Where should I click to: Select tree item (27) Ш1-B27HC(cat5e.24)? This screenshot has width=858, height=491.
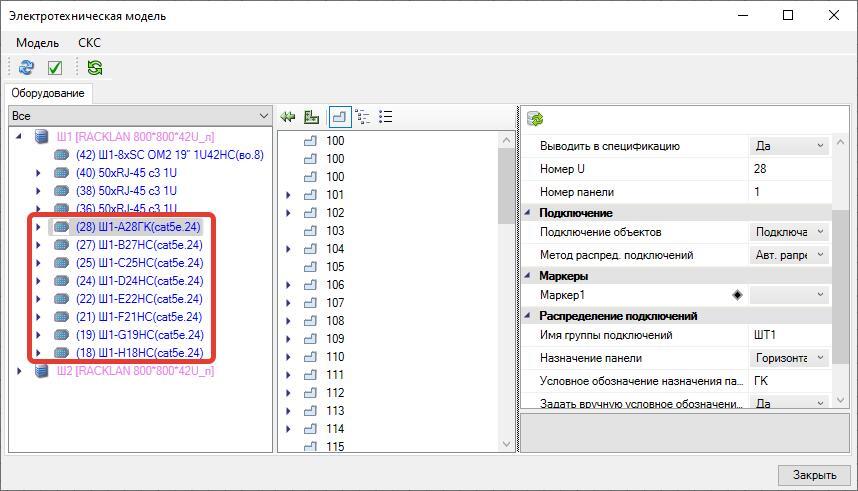point(139,245)
